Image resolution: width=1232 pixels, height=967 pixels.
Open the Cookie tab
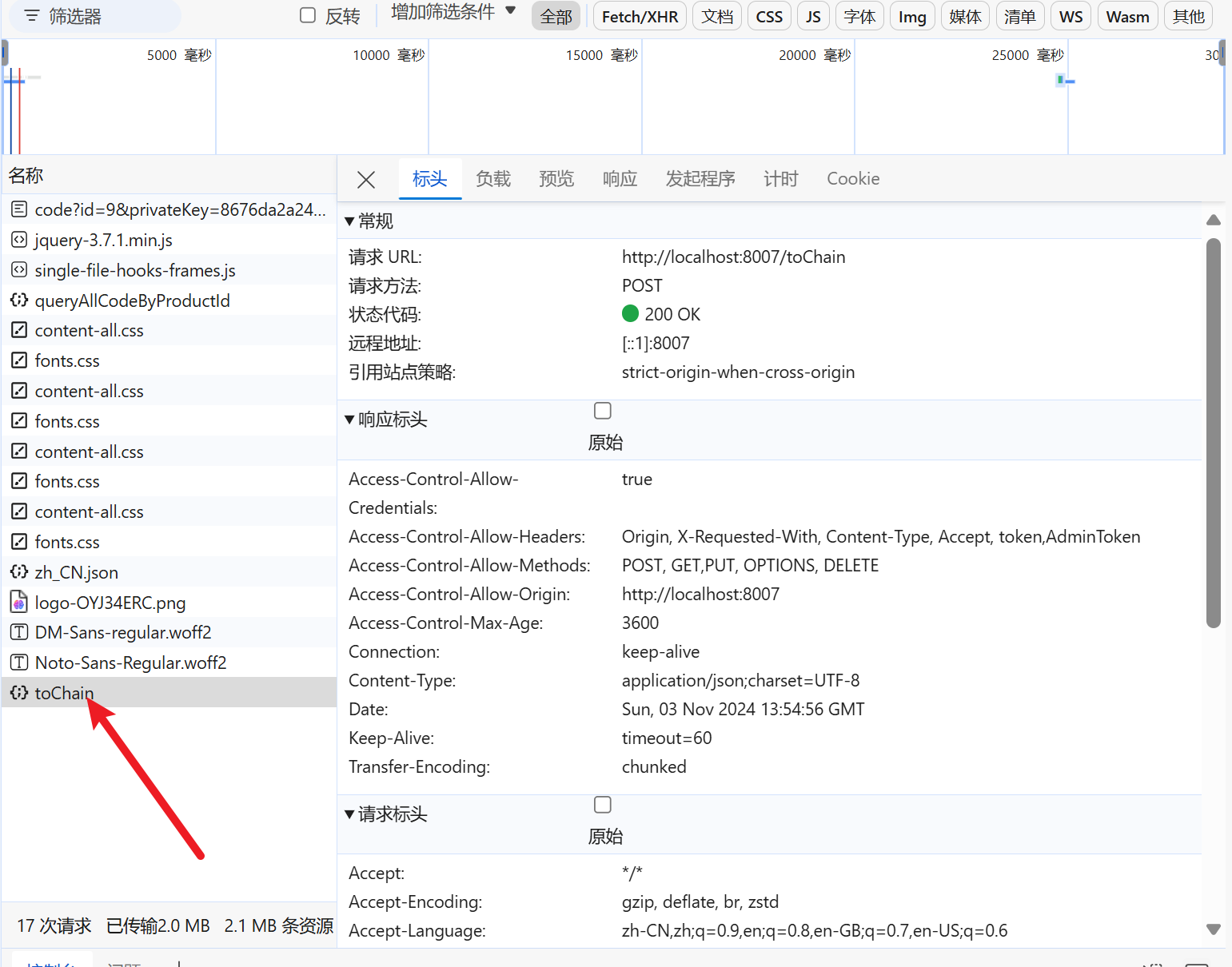pyautogui.click(x=853, y=179)
